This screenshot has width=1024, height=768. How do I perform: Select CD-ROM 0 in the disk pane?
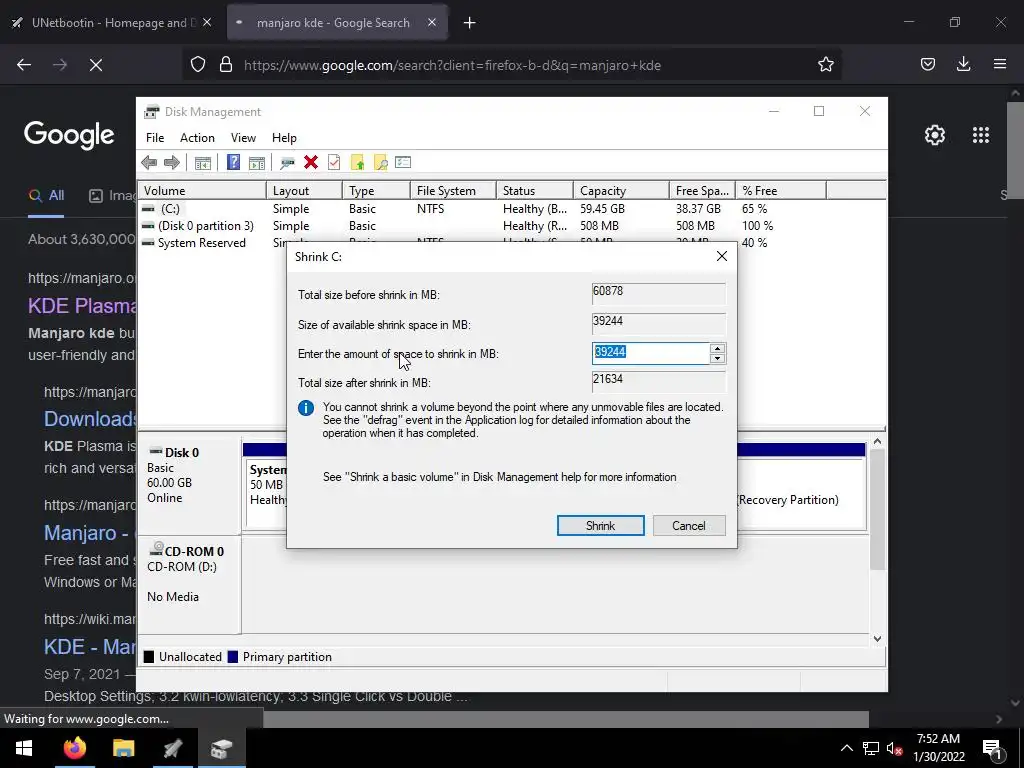tap(189, 584)
